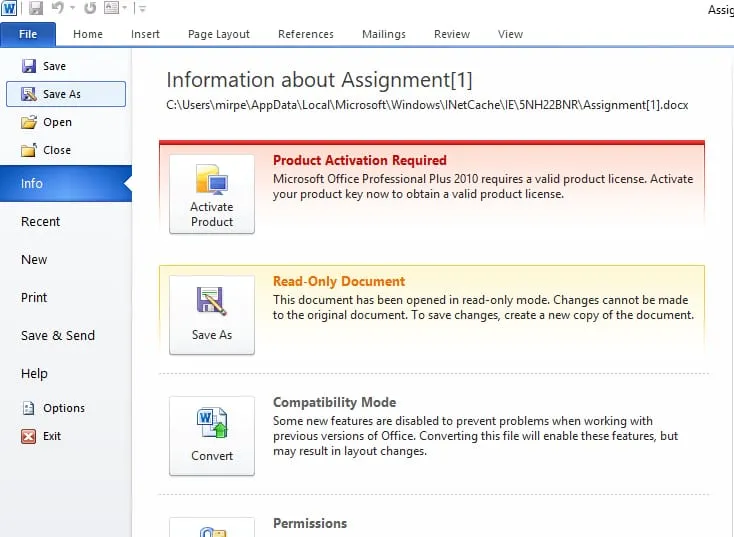Select Info in the backstage menu

(66, 184)
